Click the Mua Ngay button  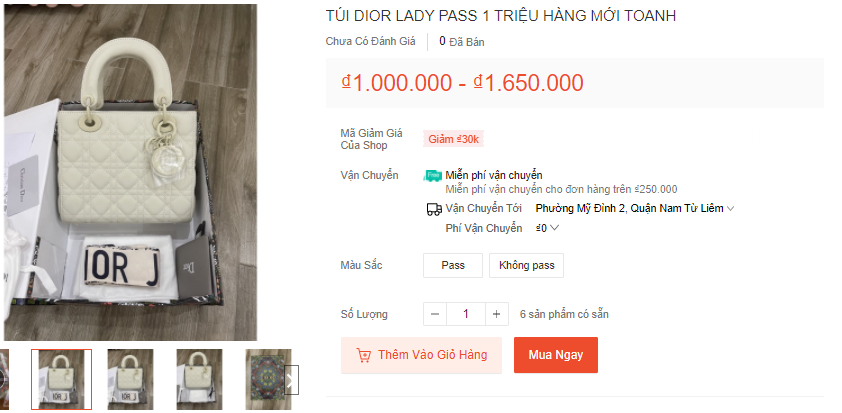click(556, 355)
